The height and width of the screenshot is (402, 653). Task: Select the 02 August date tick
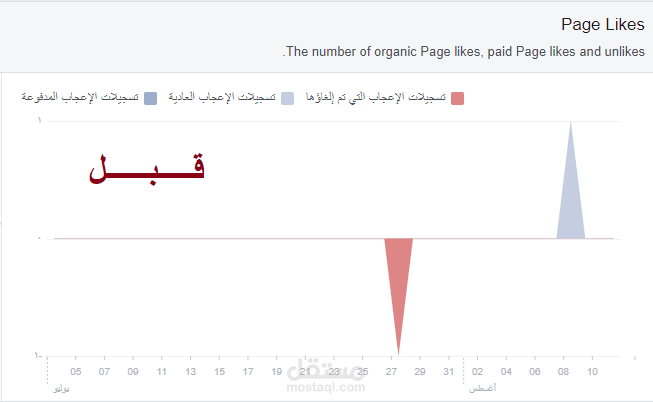tap(477, 372)
